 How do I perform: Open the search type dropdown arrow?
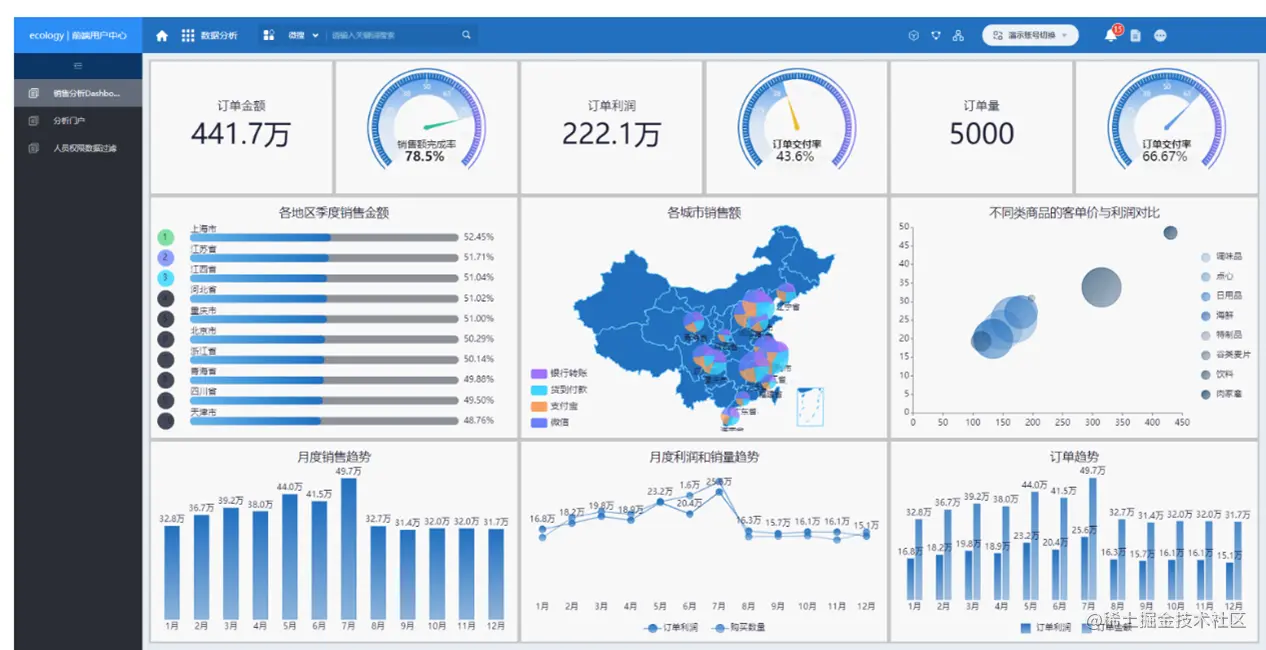tap(315, 35)
